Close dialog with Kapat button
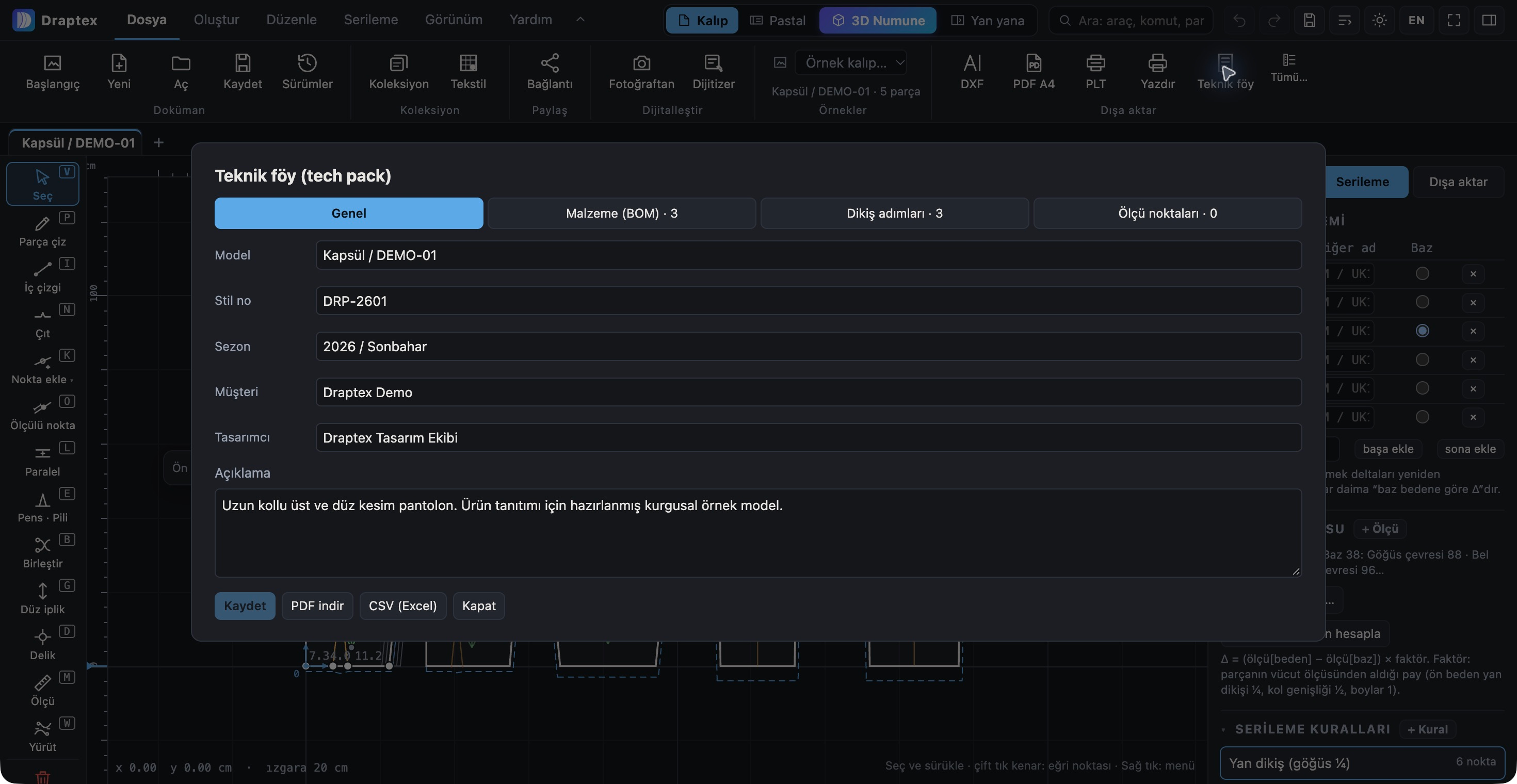Screen dimensions: 1517x784 [479, 606]
